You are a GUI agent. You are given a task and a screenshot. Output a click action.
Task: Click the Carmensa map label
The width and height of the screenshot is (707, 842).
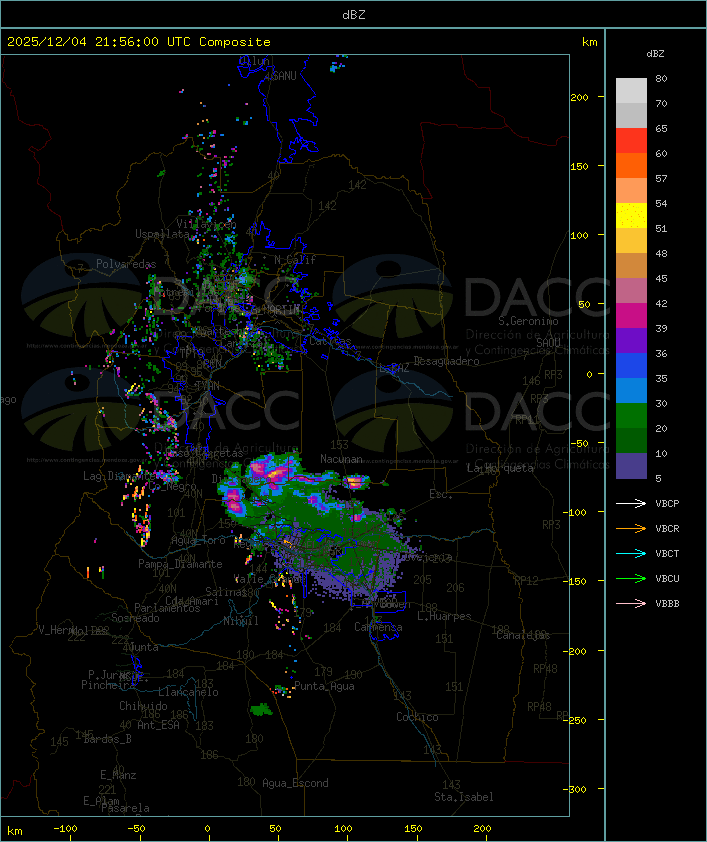coord(378,627)
